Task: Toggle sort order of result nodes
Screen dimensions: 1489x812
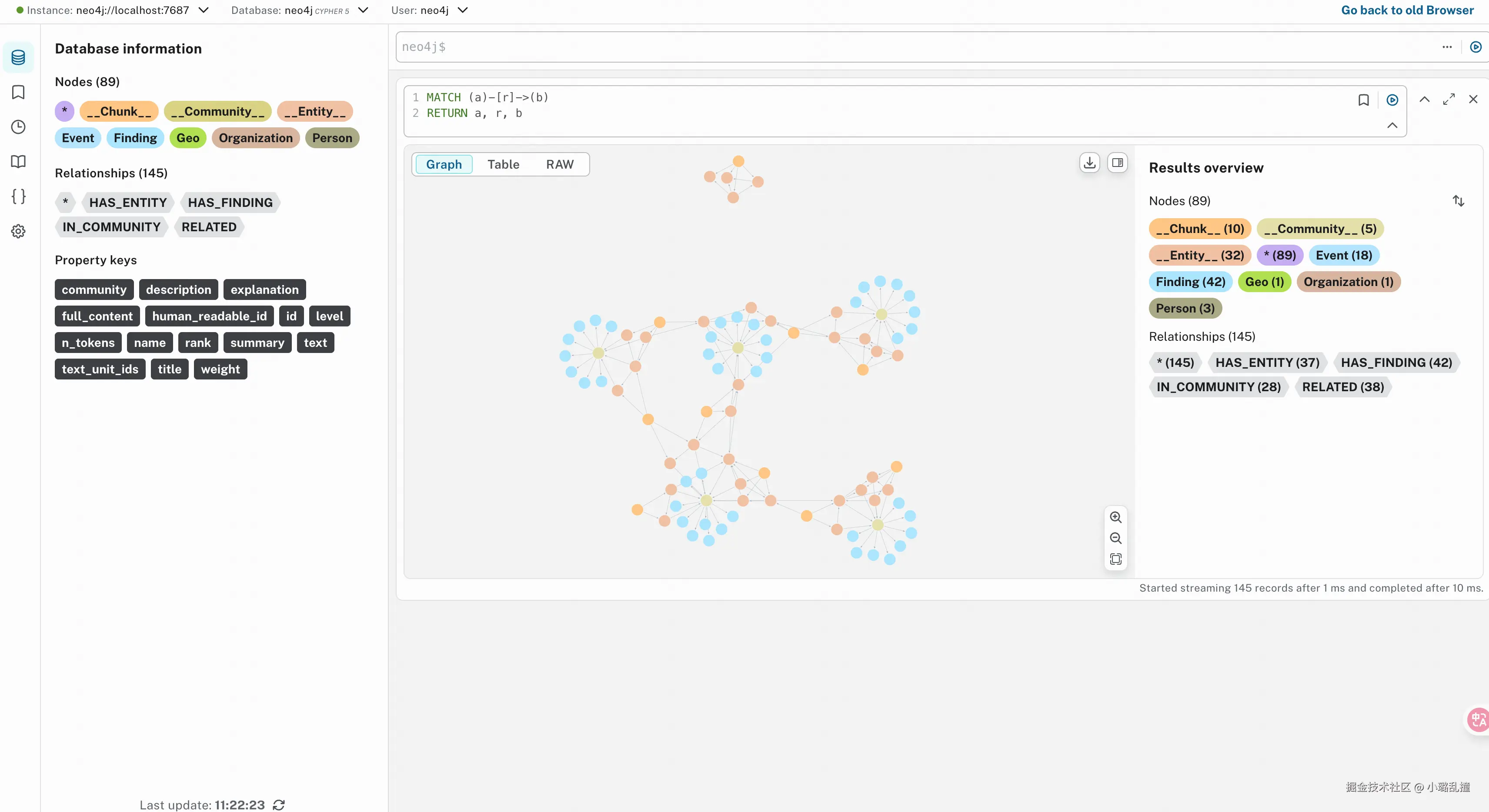Action: [1458, 201]
